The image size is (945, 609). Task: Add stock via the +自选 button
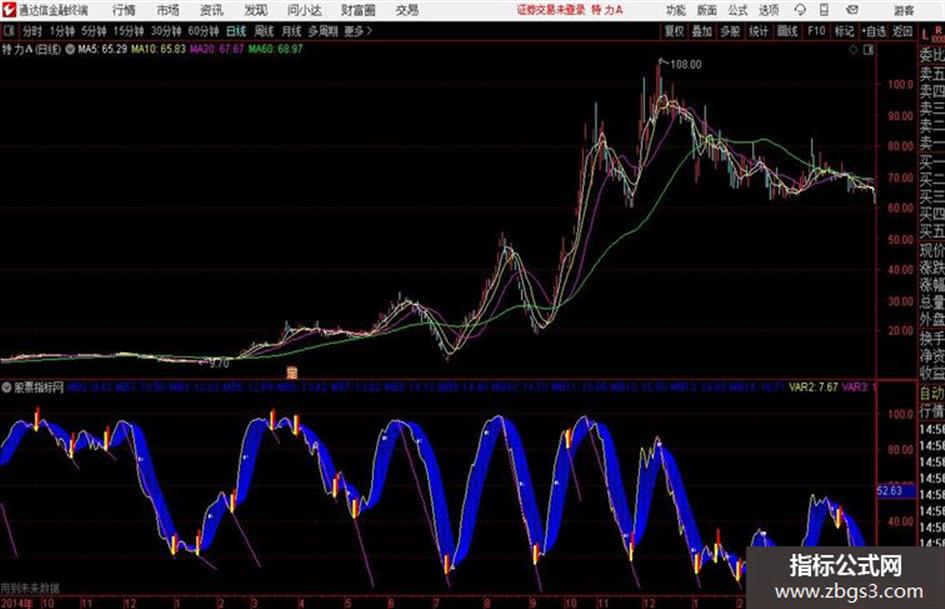874,31
